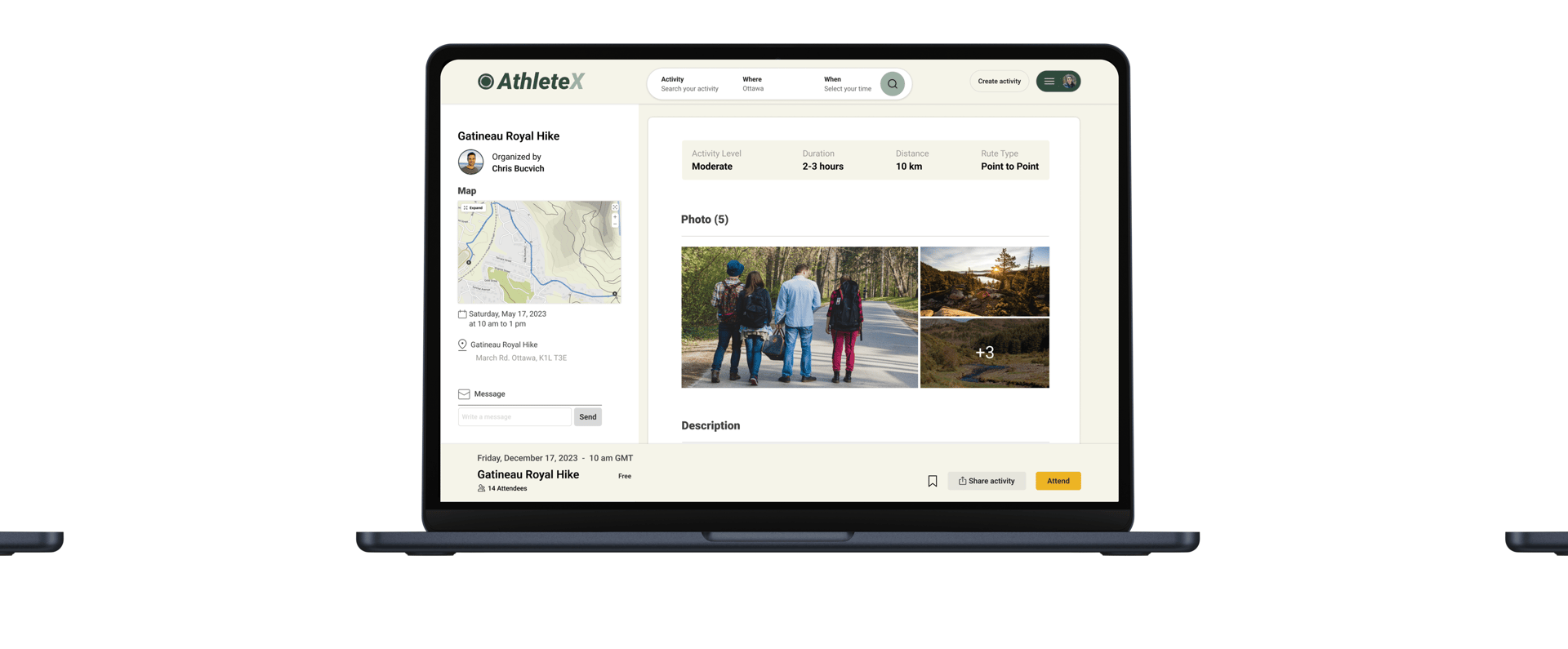Expand the map view
The image size is (1568, 649).
coord(474,208)
